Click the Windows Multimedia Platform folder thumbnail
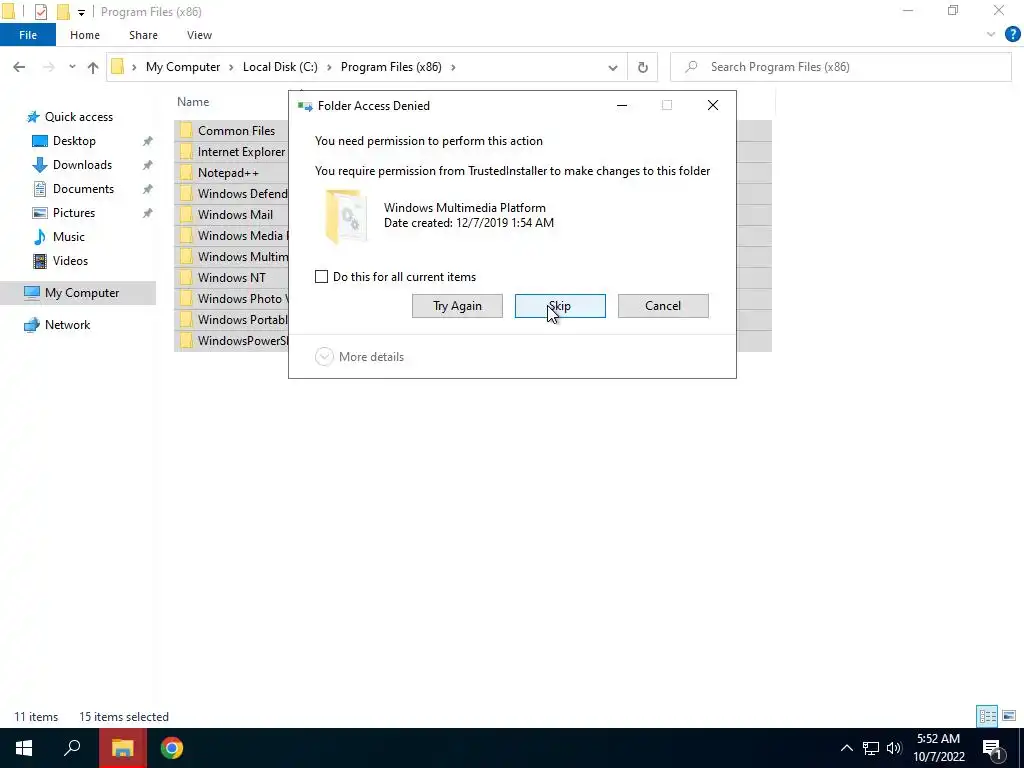Viewport: 1024px width, 768px height. tap(346, 216)
